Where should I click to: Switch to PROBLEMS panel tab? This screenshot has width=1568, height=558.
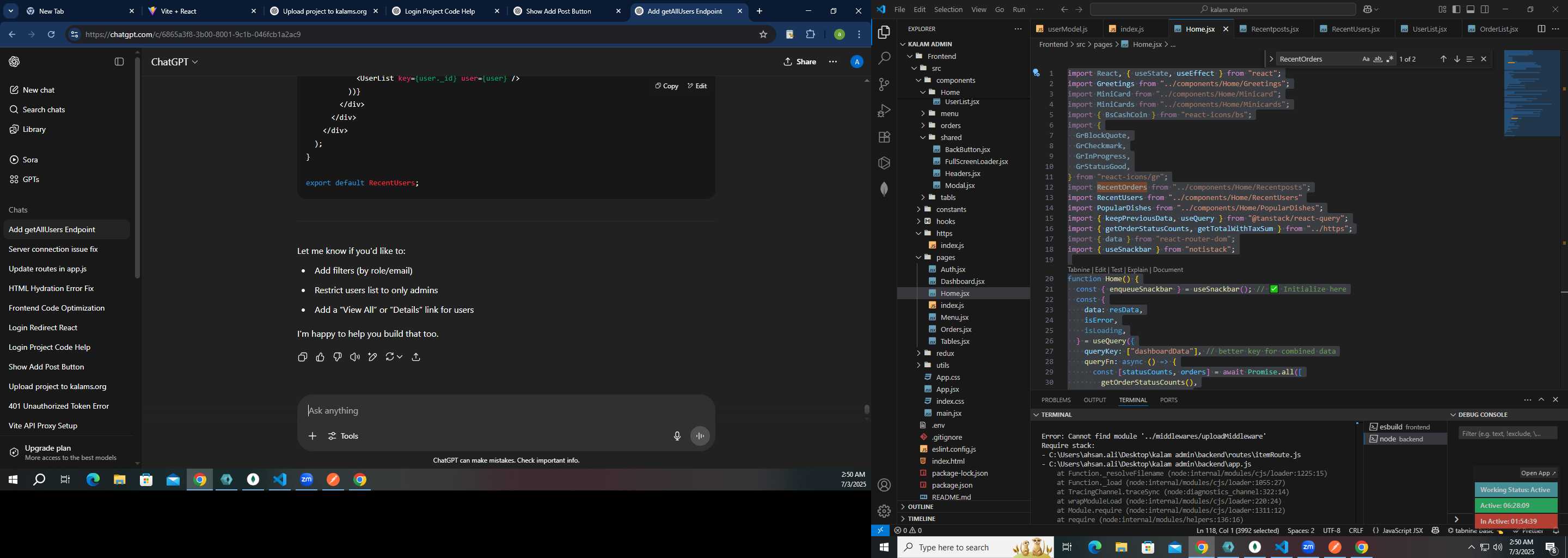[x=1056, y=400]
